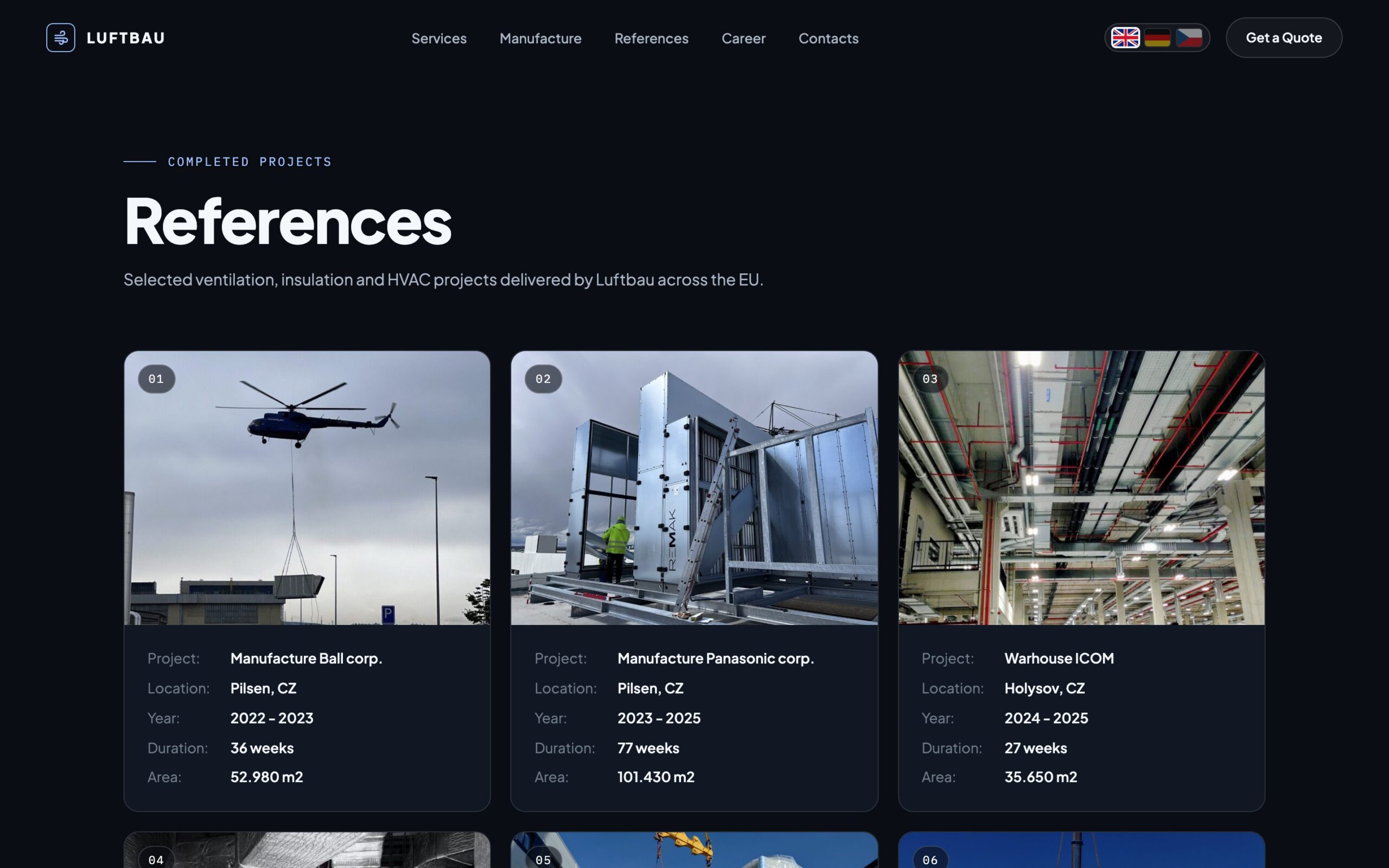
Task: Go to References in the navigation
Action: pyautogui.click(x=652, y=39)
